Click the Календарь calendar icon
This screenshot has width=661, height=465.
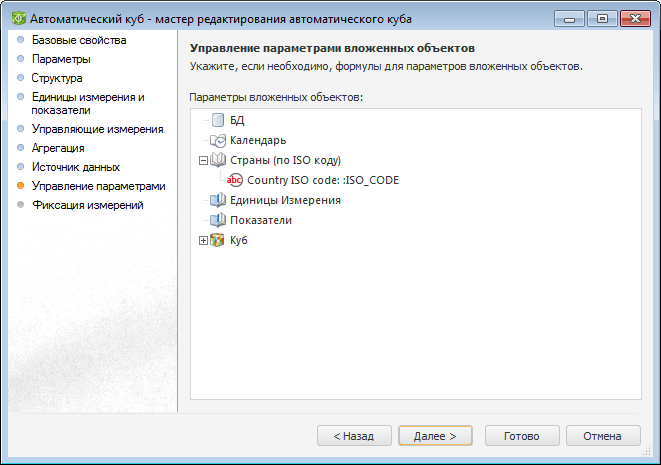[x=219, y=140]
